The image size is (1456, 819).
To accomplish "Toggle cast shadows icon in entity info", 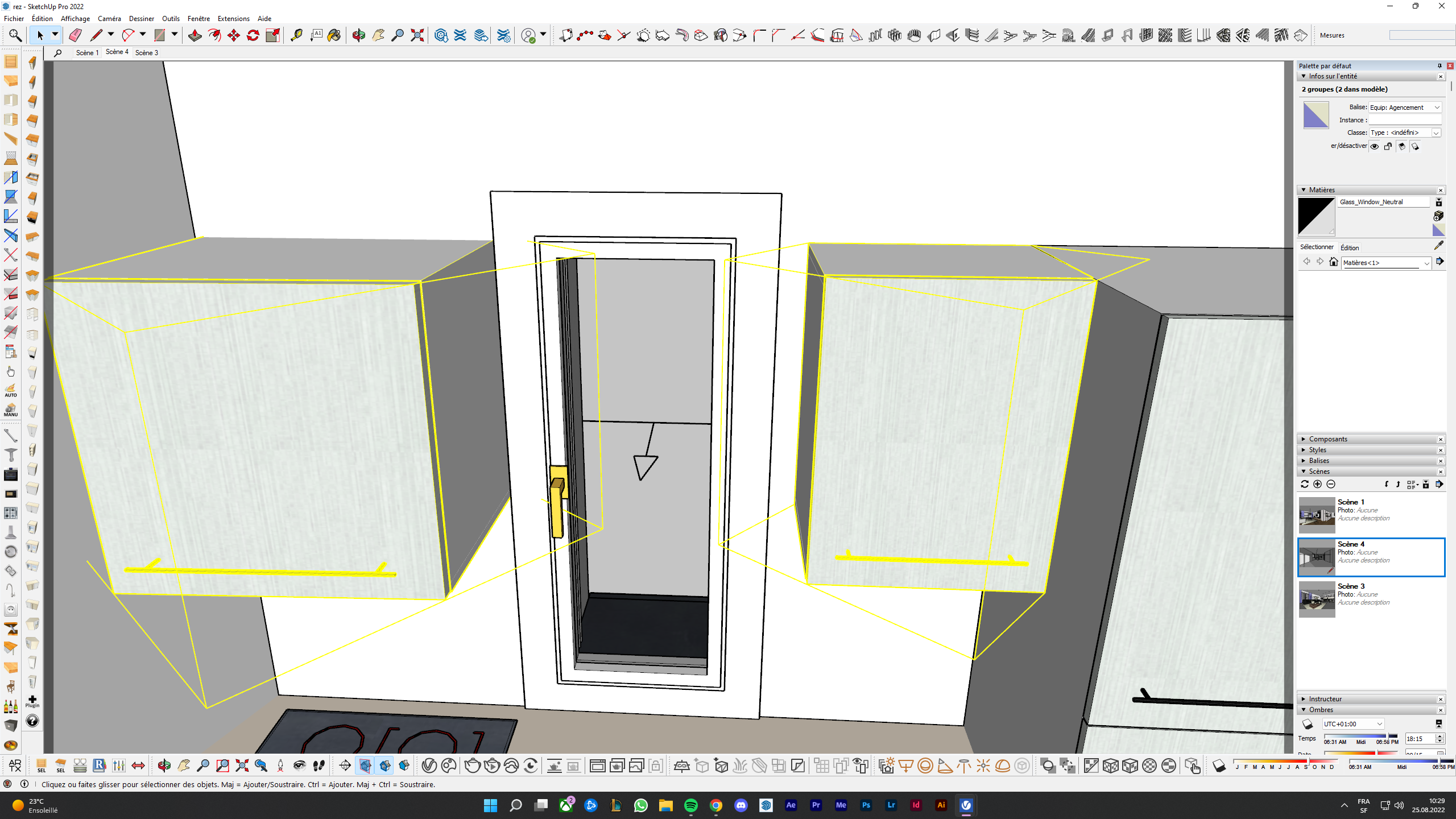I will (x=1416, y=146).
